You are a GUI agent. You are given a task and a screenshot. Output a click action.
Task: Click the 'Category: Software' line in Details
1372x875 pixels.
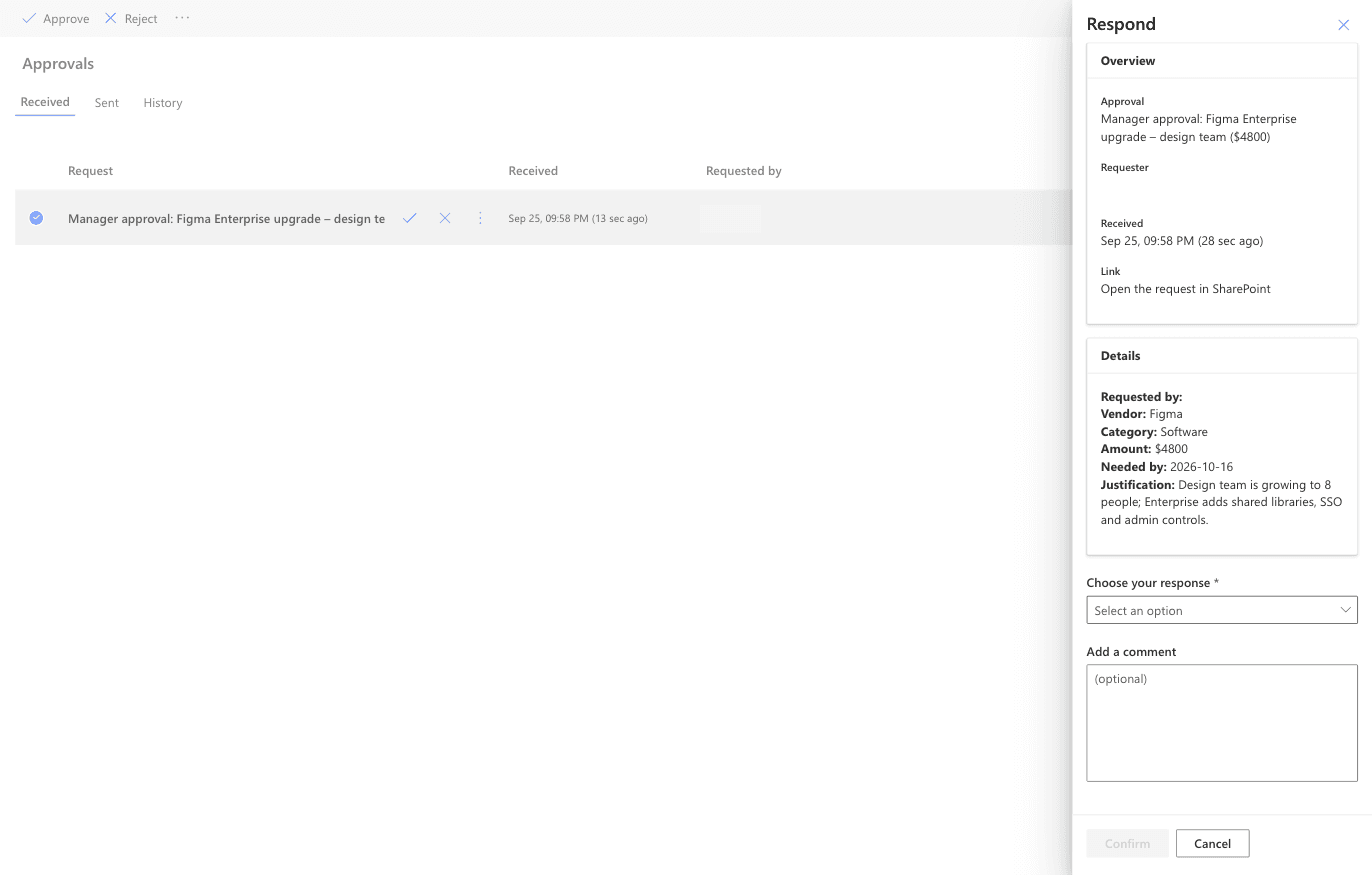tap(1154, 432)
